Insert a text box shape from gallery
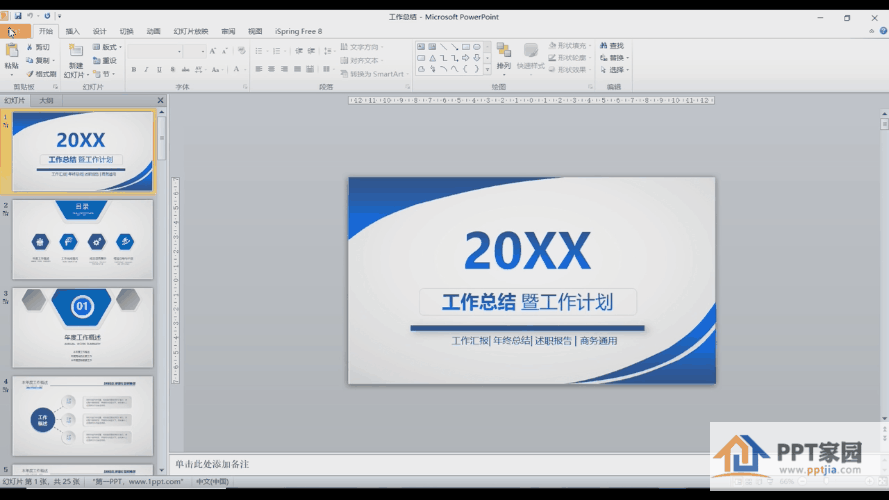Screen dimensions: 889x500 [421, 47]
